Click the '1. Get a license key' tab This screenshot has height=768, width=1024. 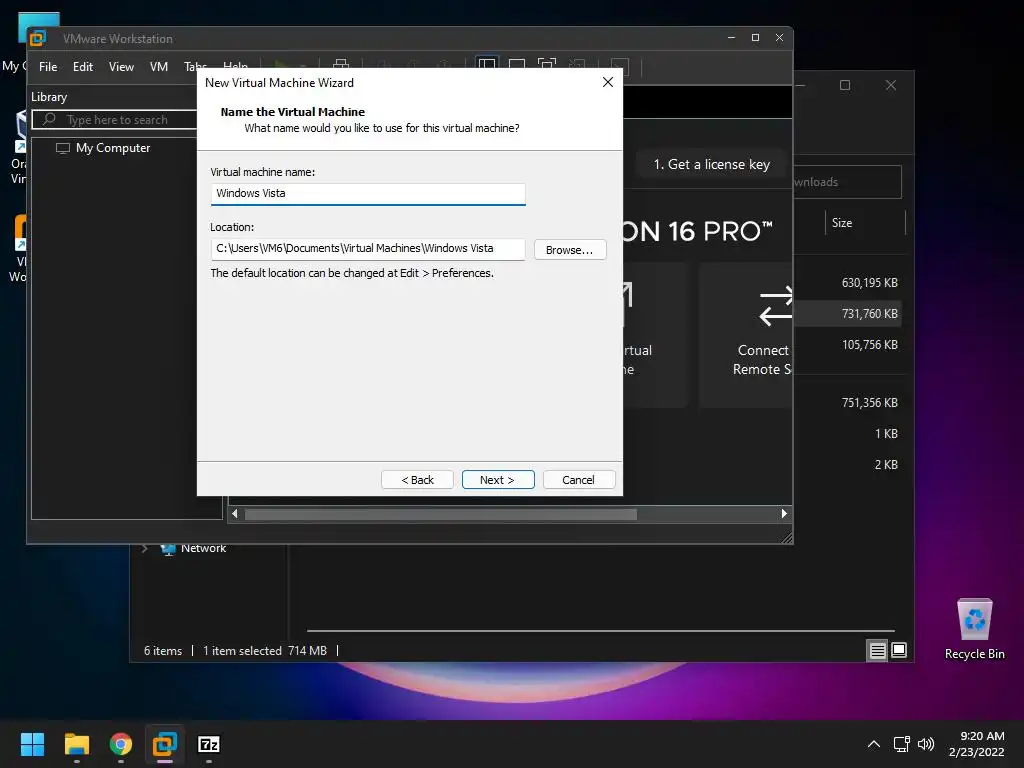tap(711, 165)
